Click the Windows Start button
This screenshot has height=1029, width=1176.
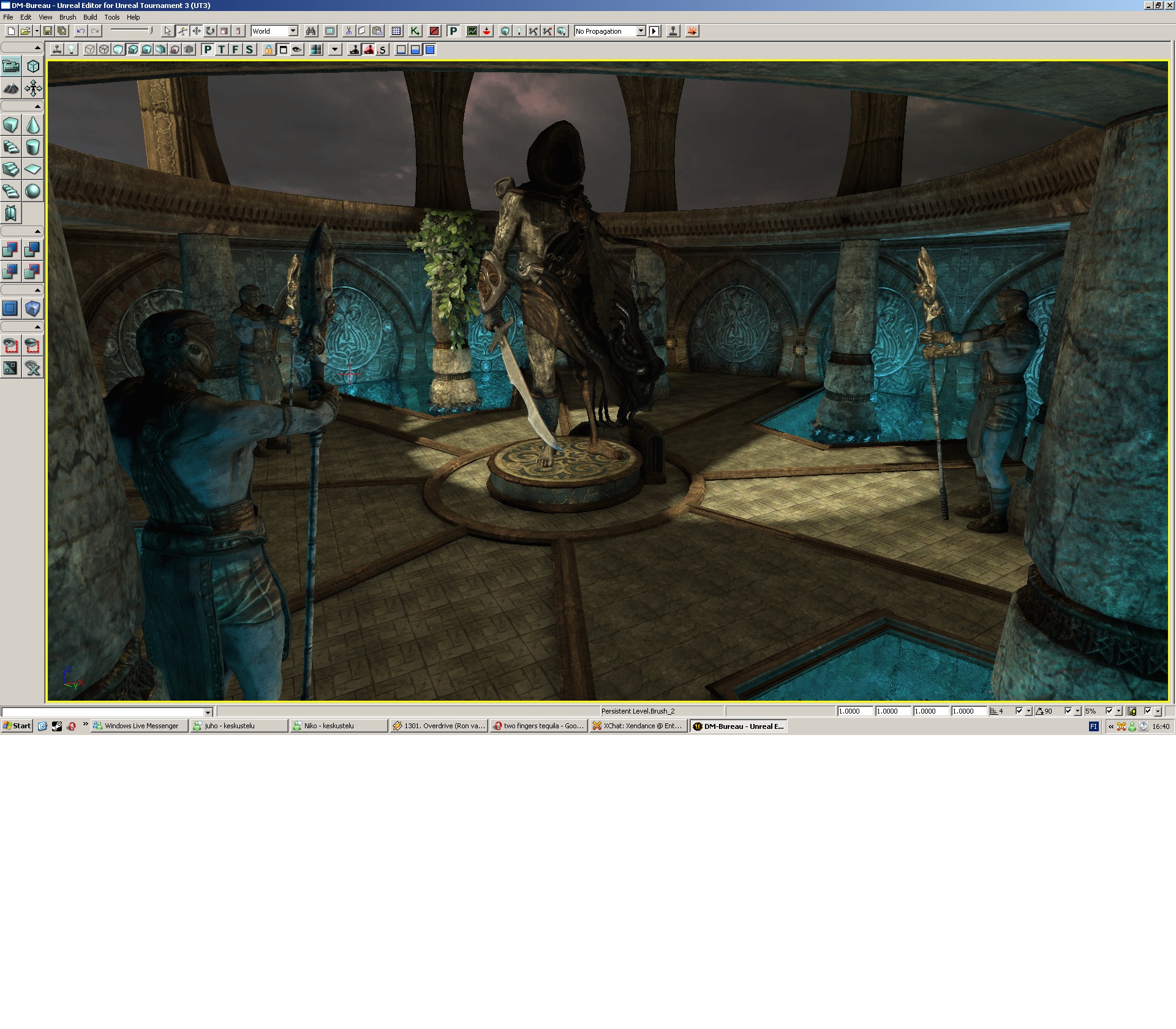(x=17, y=726)
